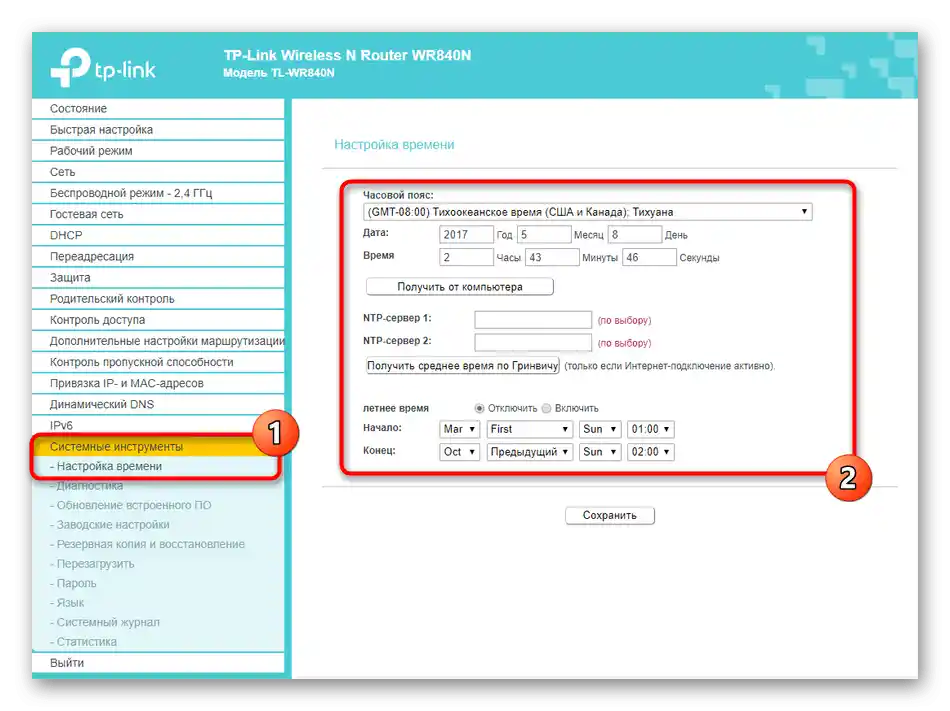The height and width of the screenshot is (711, 950).
Task: Click the Сохранить button
Action: (610, 515)
